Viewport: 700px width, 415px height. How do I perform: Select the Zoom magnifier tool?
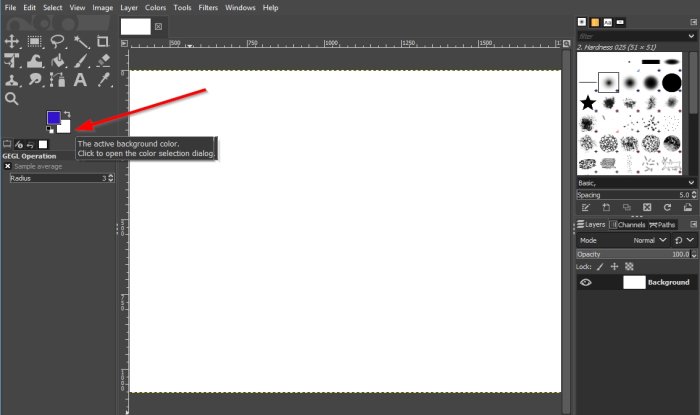pyautogui.click(x=12, y=99)
